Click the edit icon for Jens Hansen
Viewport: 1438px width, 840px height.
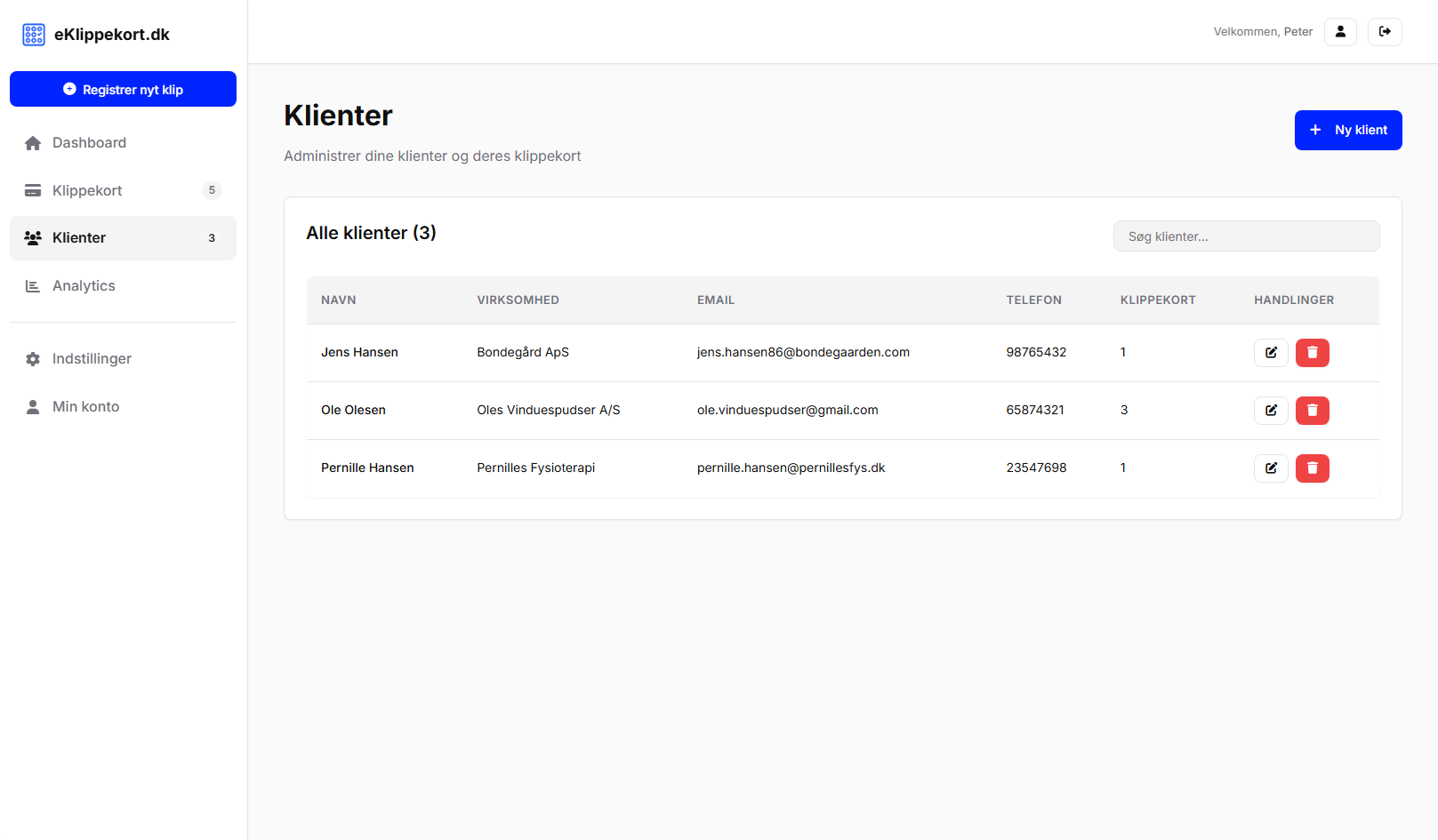click(1271, 353)
